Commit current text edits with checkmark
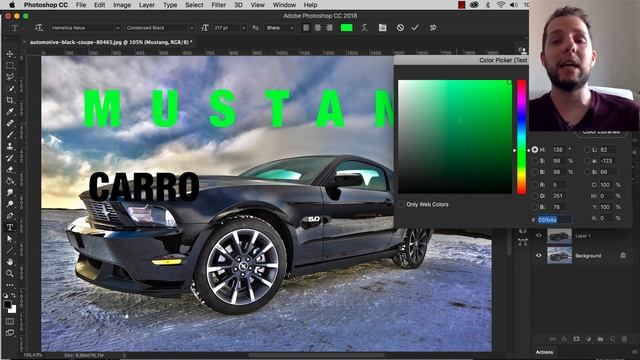Screen dimensions: 640x360 415,28
